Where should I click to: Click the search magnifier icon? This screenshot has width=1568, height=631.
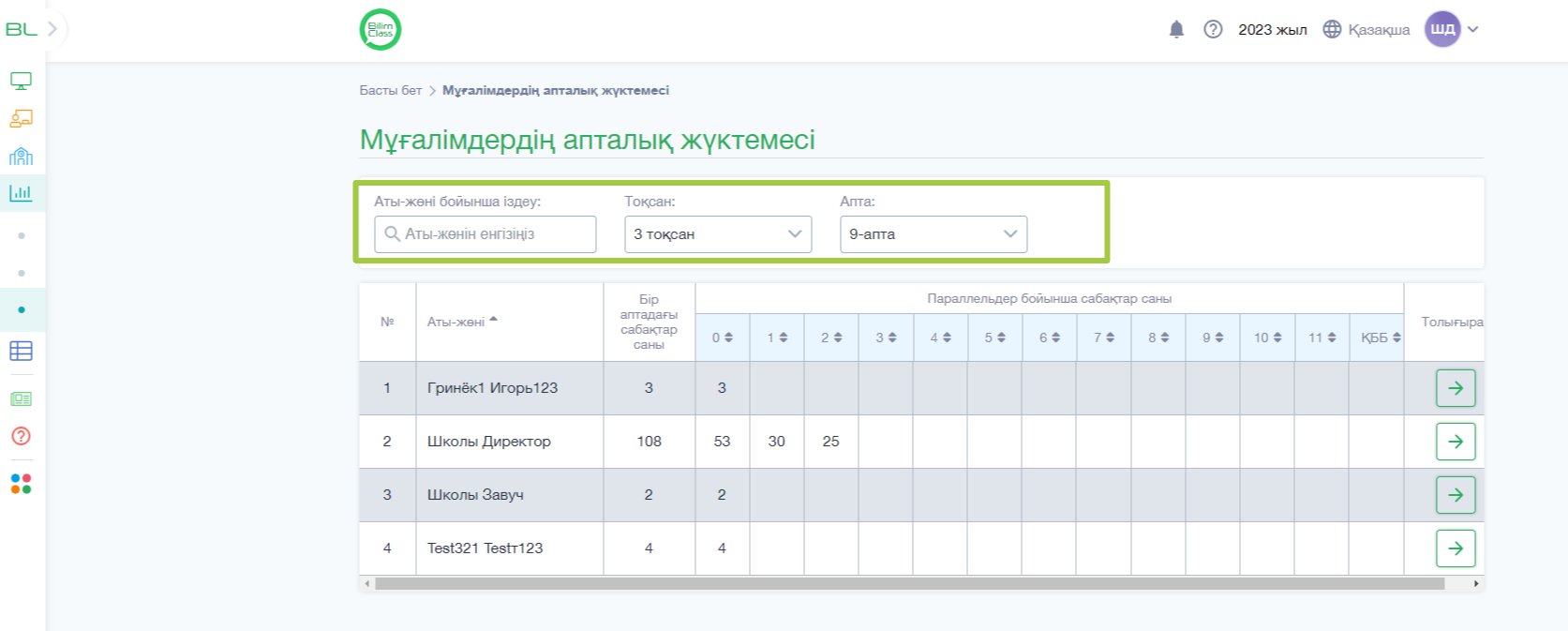pos(393,233)
